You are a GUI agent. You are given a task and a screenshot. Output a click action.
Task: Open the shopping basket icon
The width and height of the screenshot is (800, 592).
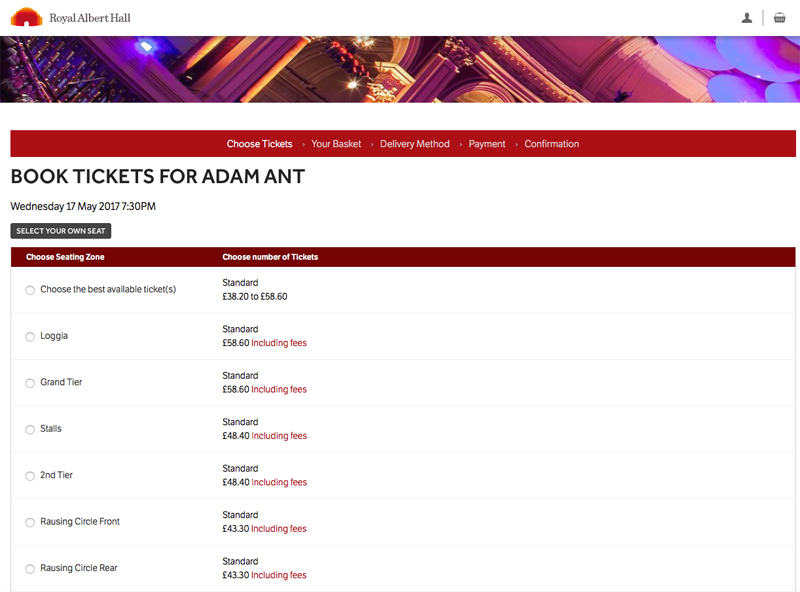tap(780, 18)
